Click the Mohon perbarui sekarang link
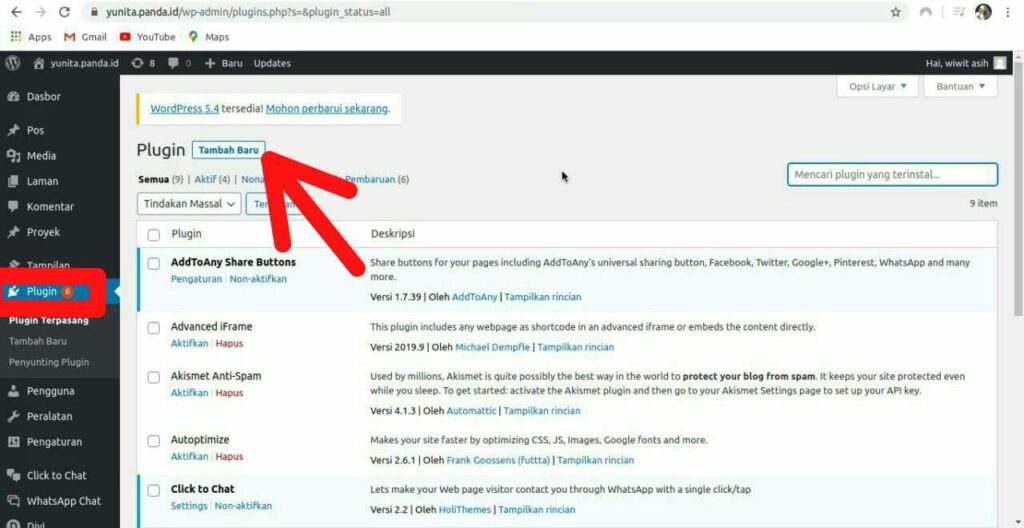This screenshot has width=1024, height=528. [x=327, y=108]
